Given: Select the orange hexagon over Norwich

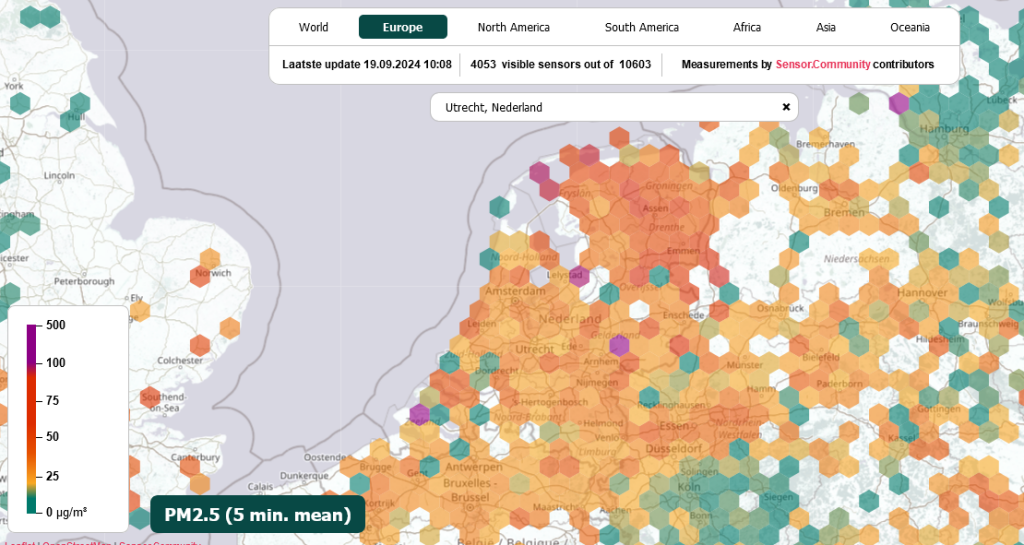Looking at the screenshot, I should 200,275.
